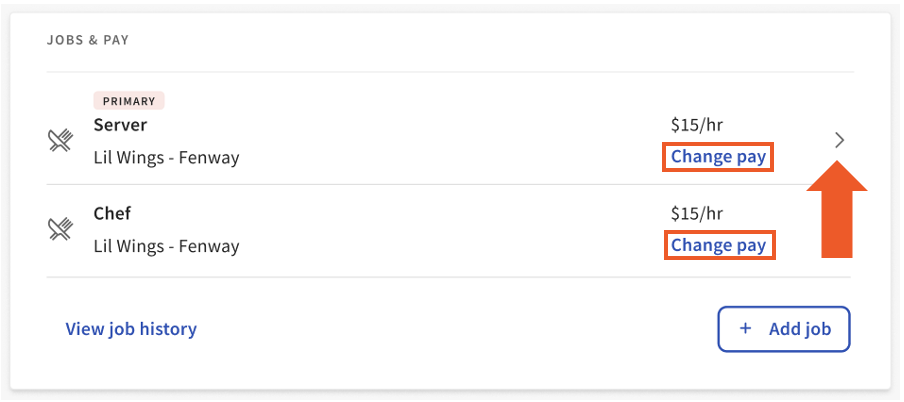Select the Server job title
The height and width of the screenshot is (402, 904).
(x=120, y=125)
